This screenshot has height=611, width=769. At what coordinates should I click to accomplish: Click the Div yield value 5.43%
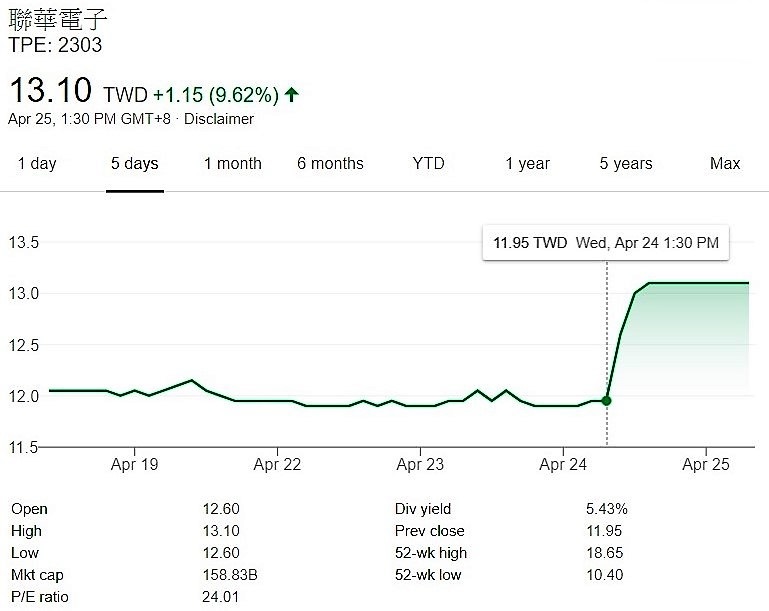pyautogui.click(x=607, y=509)
